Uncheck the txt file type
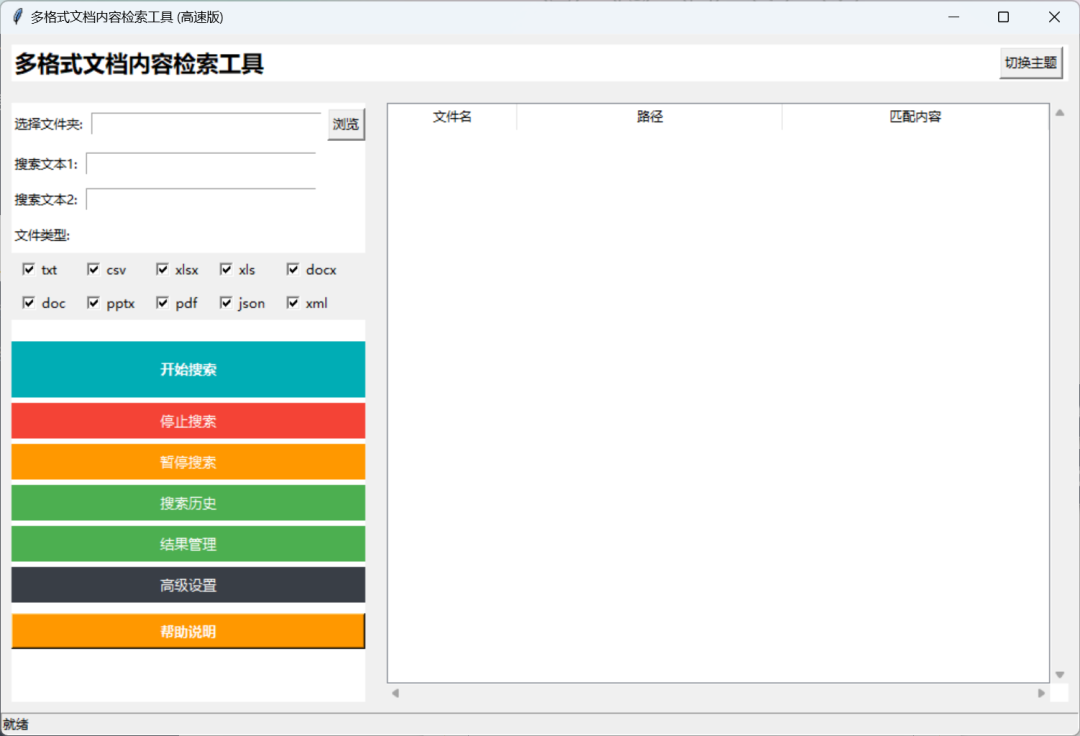Screen dimensions: 1080x736 tap(29, 269)
